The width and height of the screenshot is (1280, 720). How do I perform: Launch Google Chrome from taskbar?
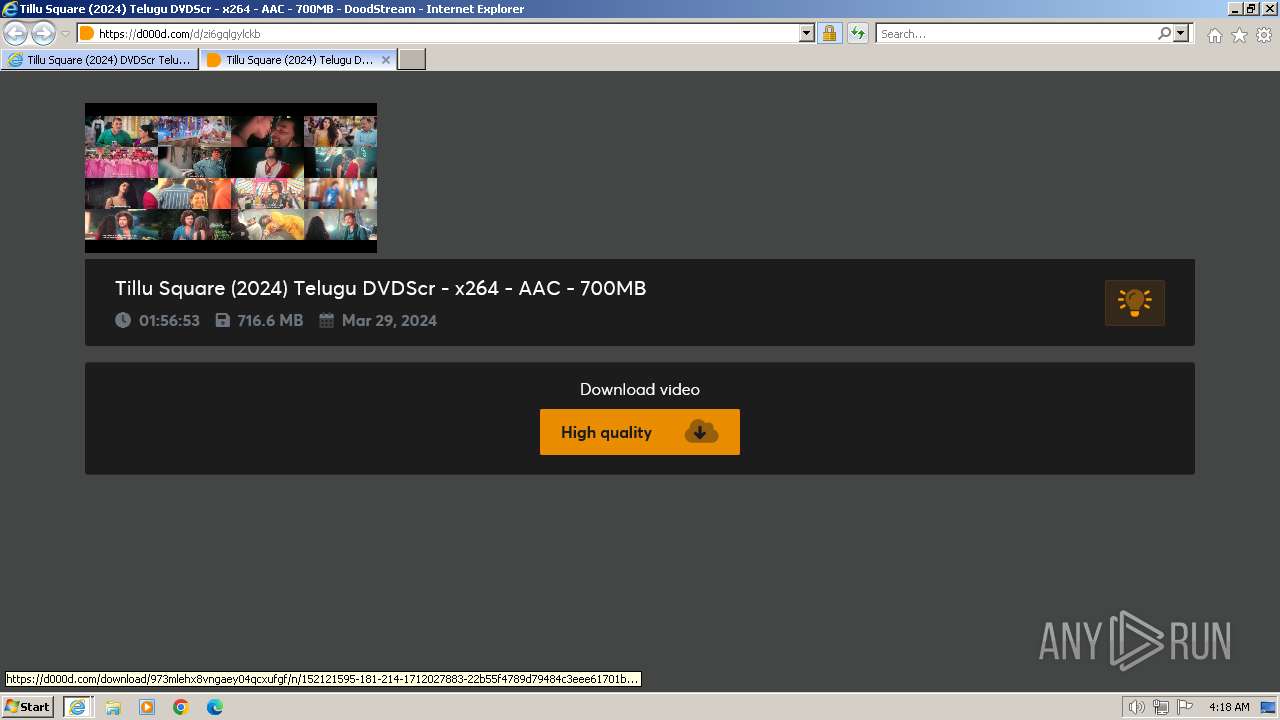(x=181, y=707)
